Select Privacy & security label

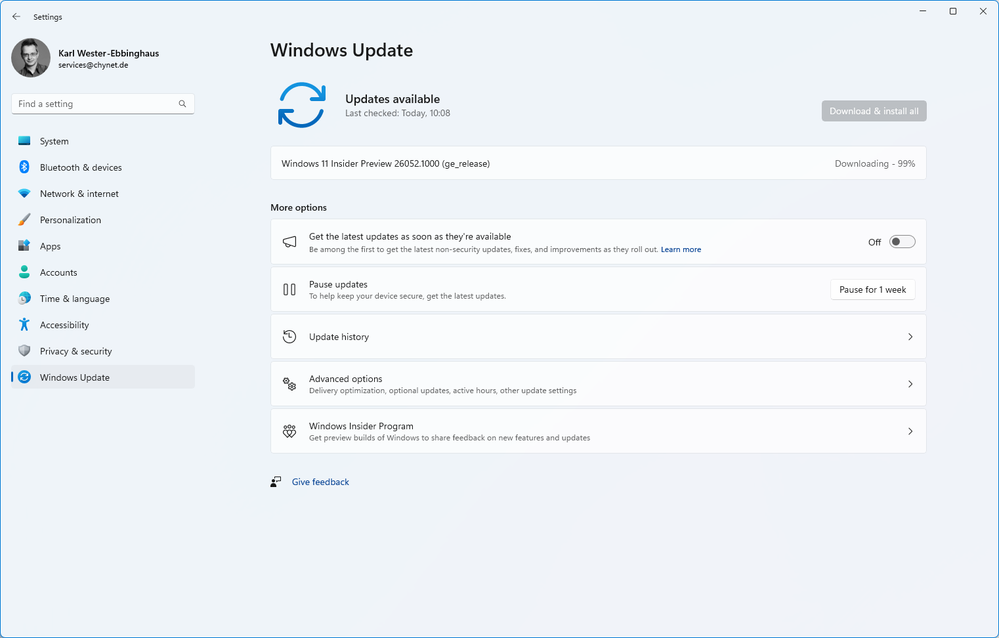coord(76,351)
